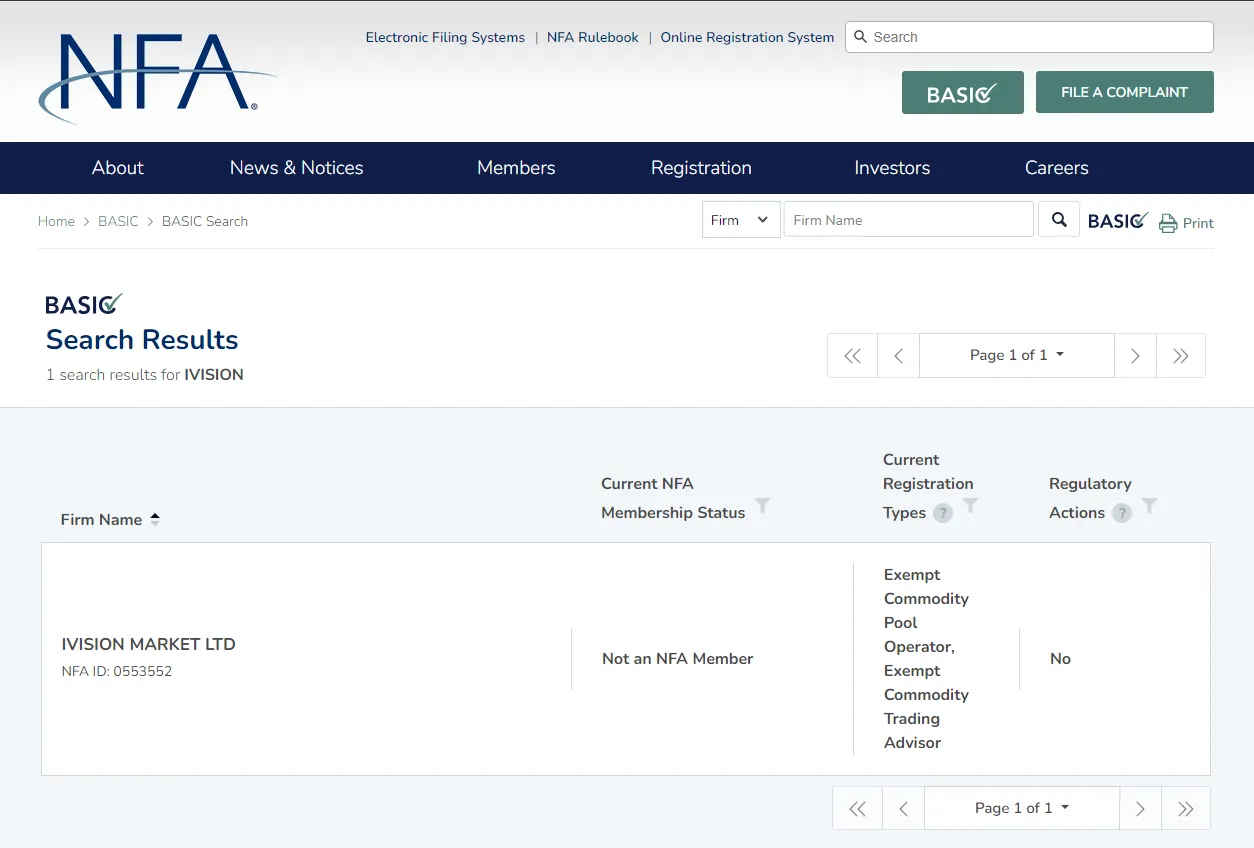This screenshot has height=848, width=1254.
Task: Go to next page in bottom pagination
Action: click(1140, 809)
